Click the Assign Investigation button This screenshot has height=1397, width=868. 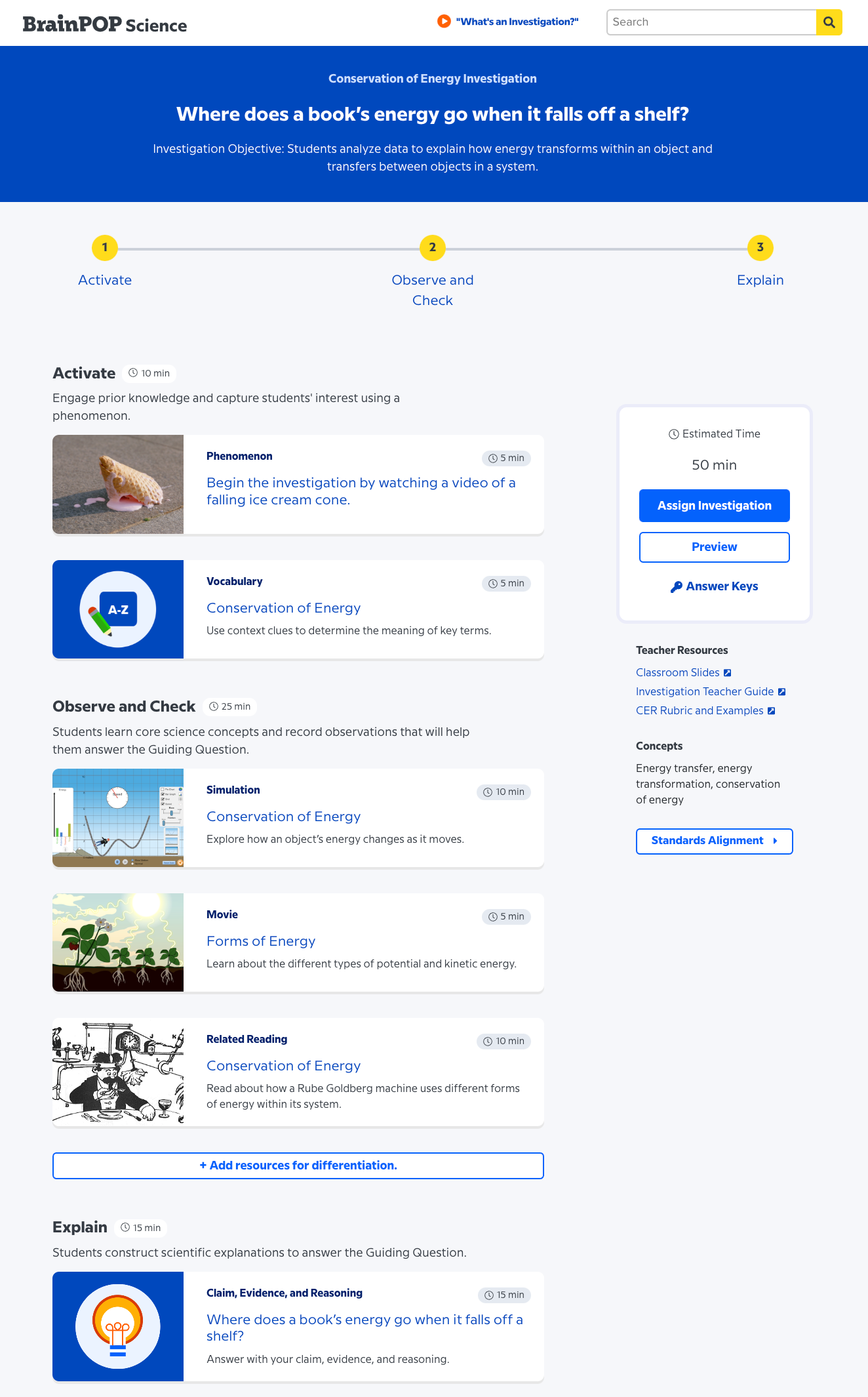pyautogui.click(x=715, y=506)
